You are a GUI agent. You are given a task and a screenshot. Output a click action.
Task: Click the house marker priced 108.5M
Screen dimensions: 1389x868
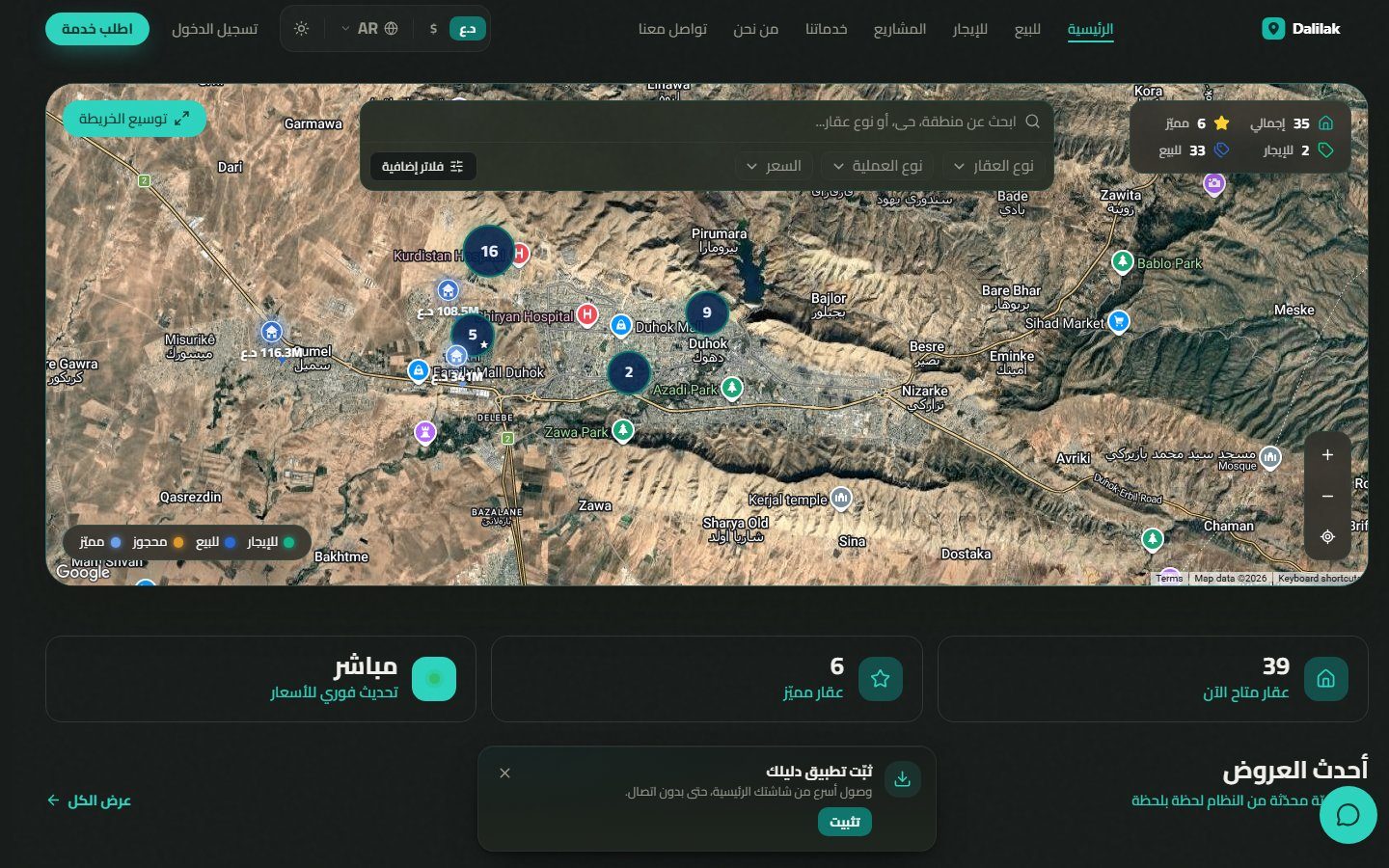(448, 290)
